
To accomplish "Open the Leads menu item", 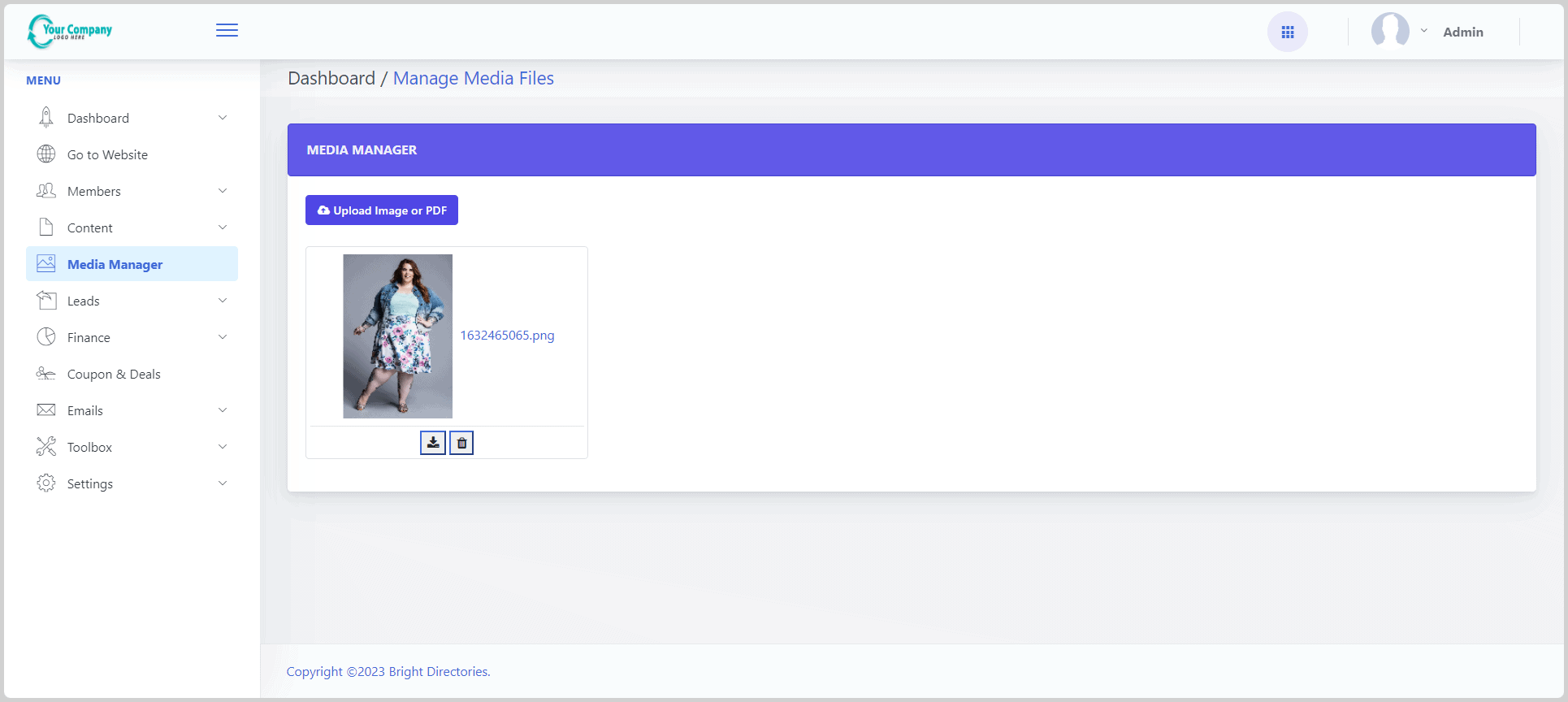I will pos(84,301).
